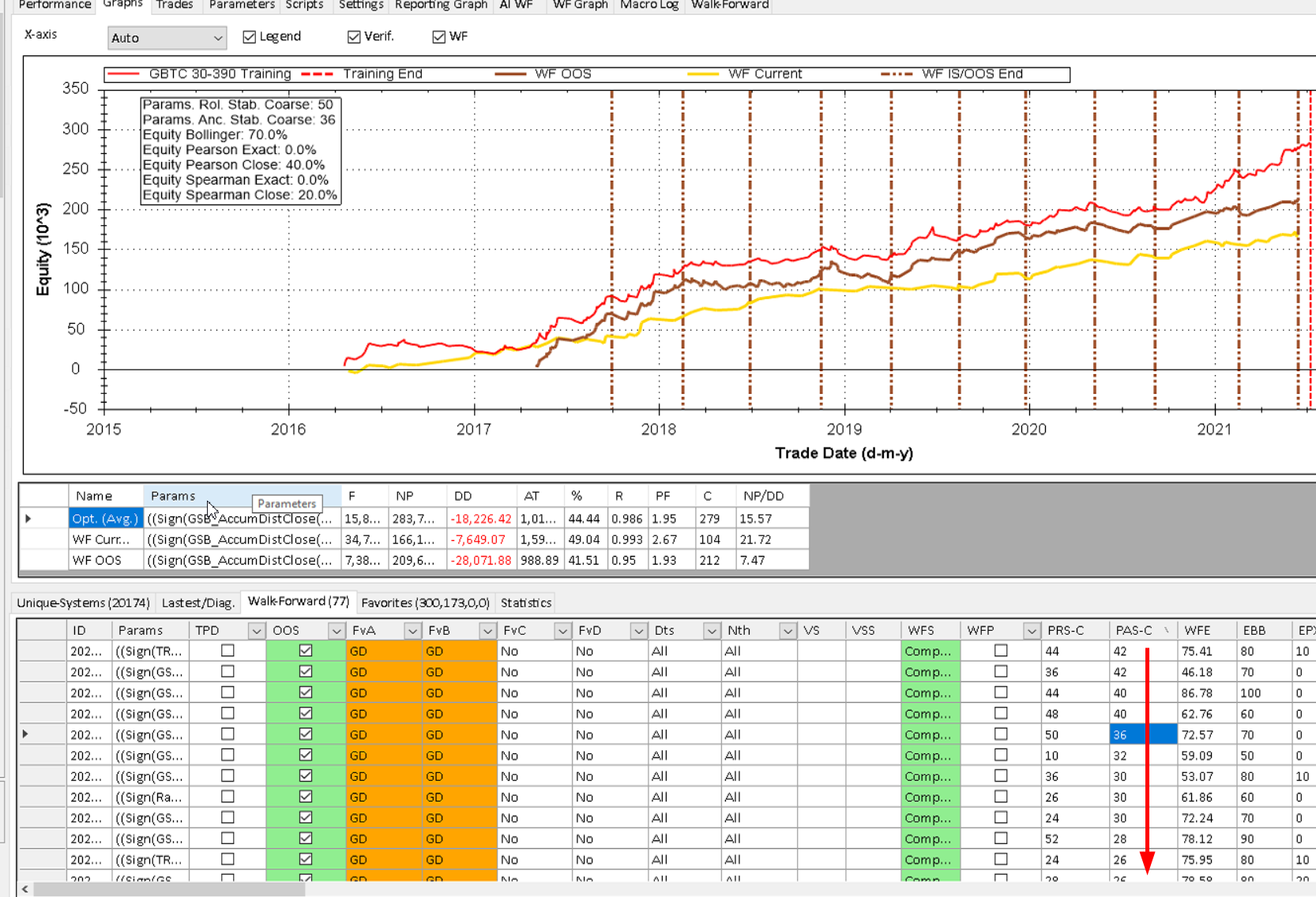Click the sort indicator on the PAS-C column

(x=1167, y=630)
